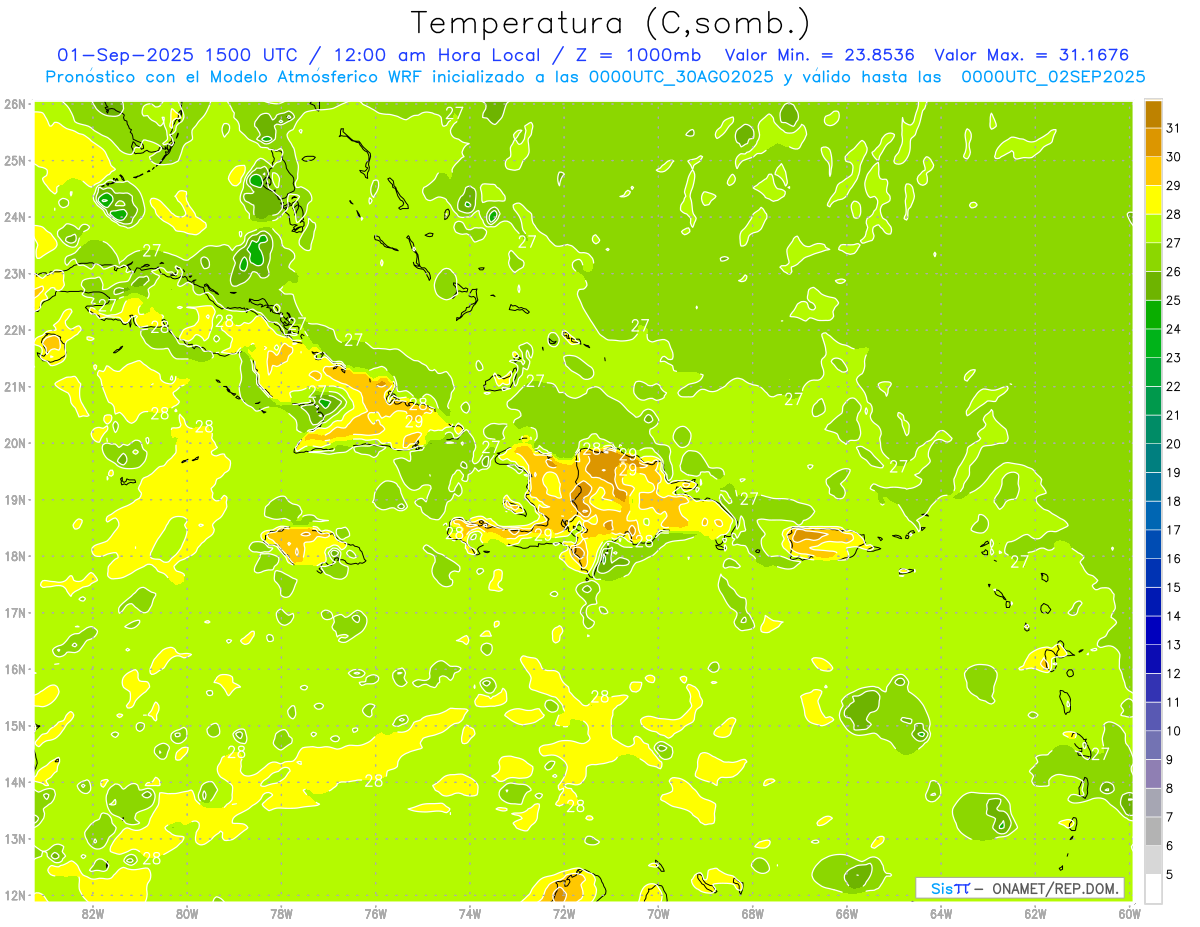Click the 60W longitude axis label

(x=1129, y=913)
